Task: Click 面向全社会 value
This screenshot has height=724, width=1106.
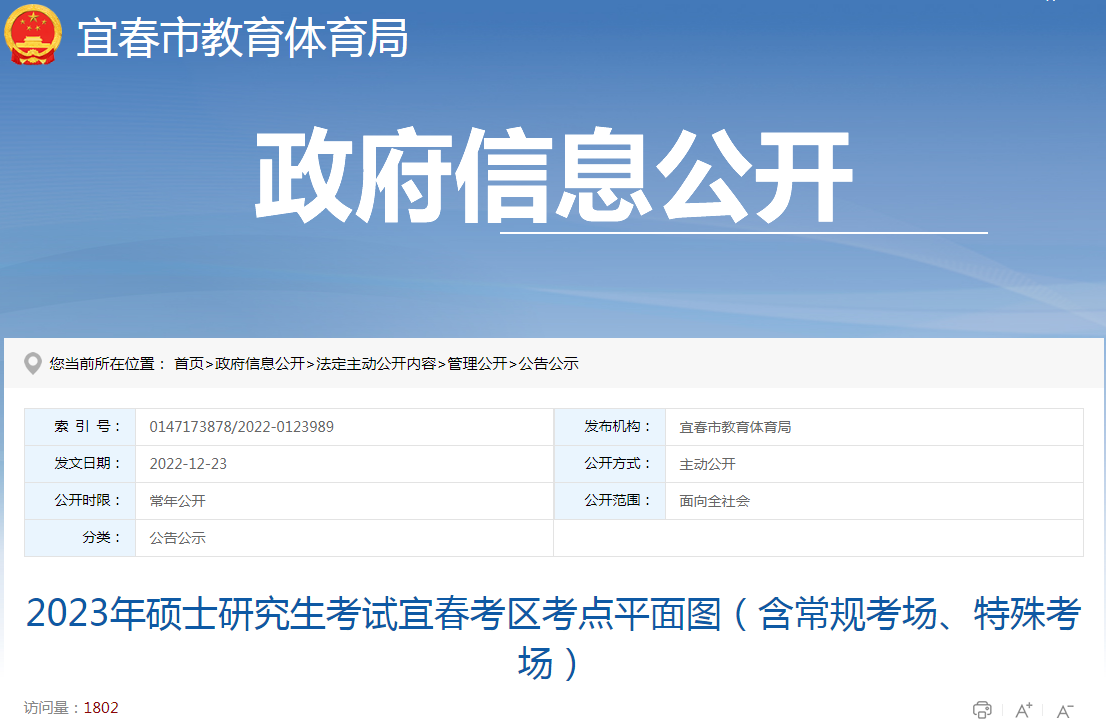Action: (x=715, y=501)
